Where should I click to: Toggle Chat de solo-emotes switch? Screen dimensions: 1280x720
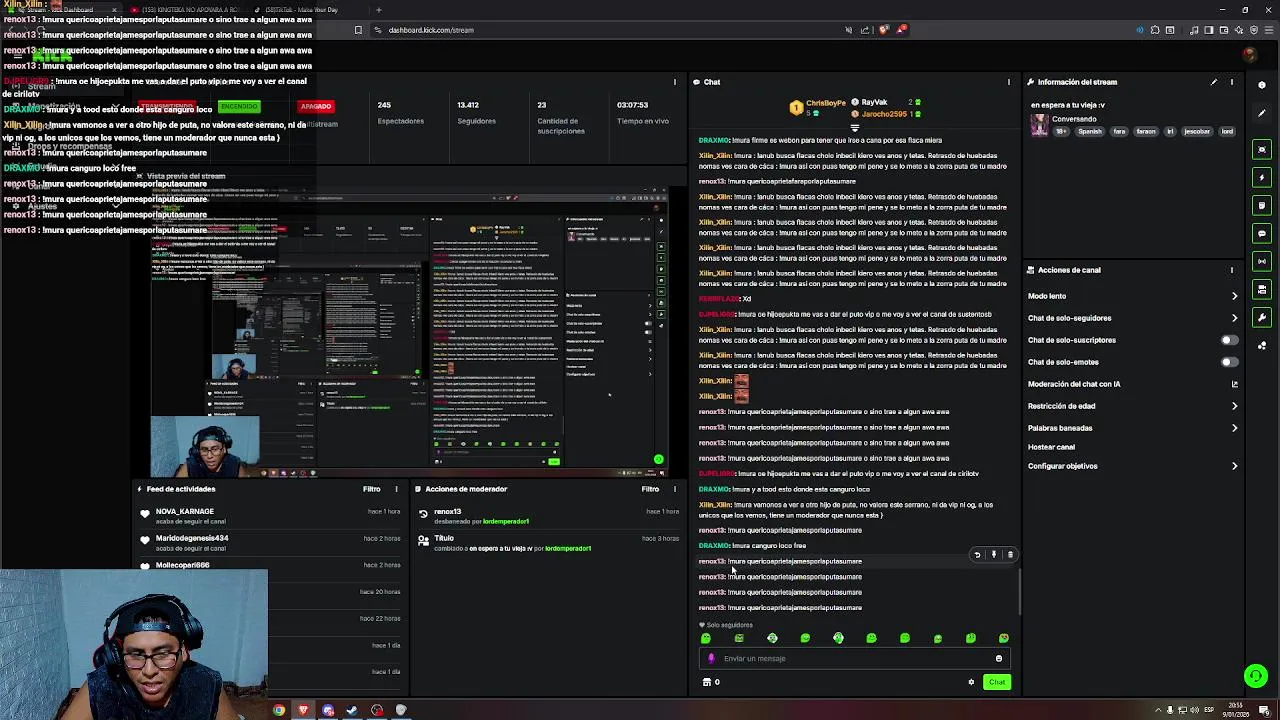pos(1230,362)
